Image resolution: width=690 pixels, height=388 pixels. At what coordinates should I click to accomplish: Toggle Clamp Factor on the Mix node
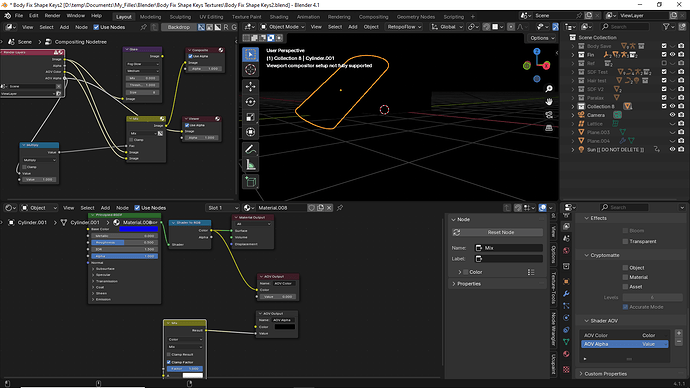169,362
